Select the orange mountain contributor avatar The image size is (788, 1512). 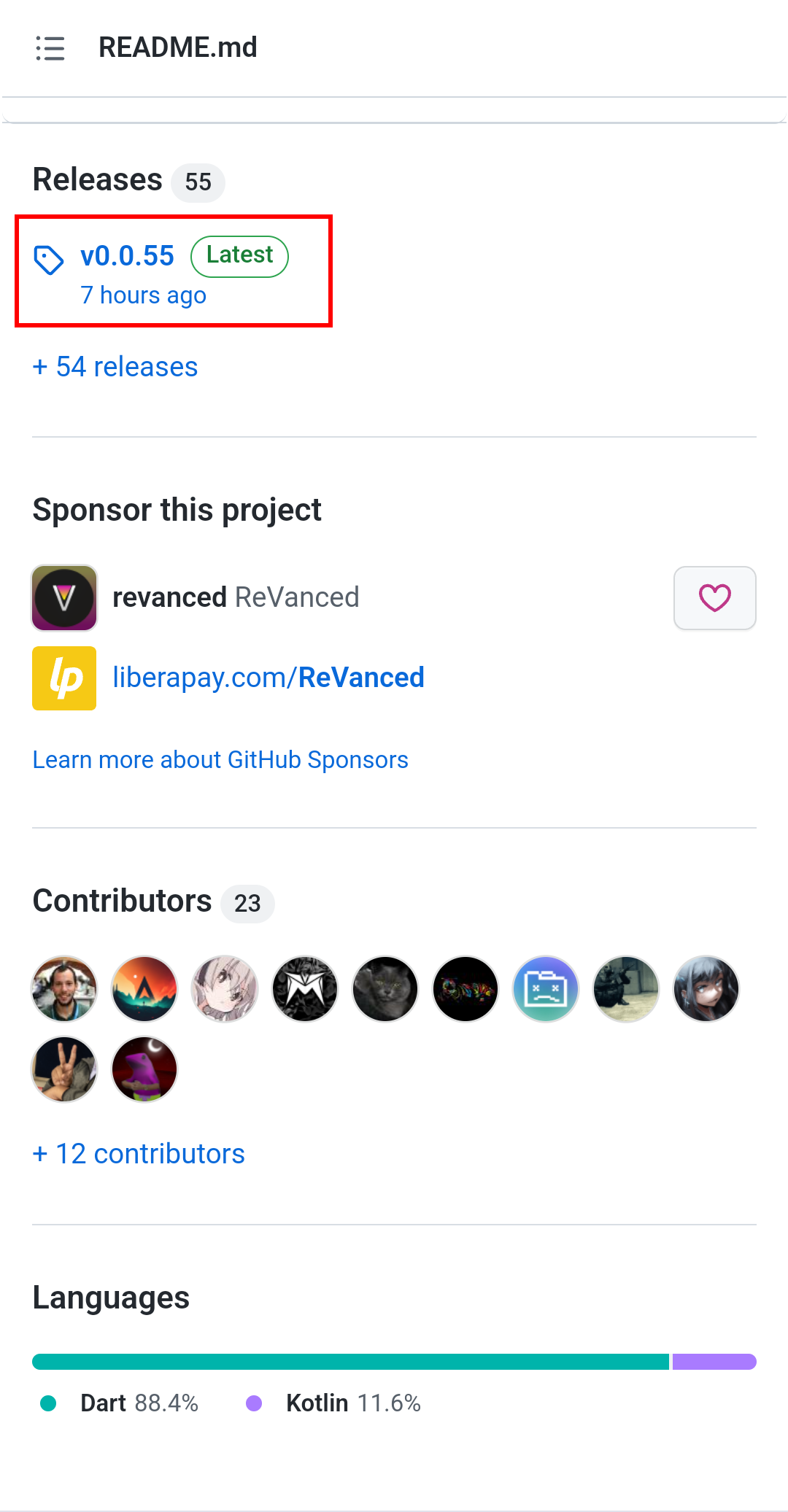pos(144,989)
